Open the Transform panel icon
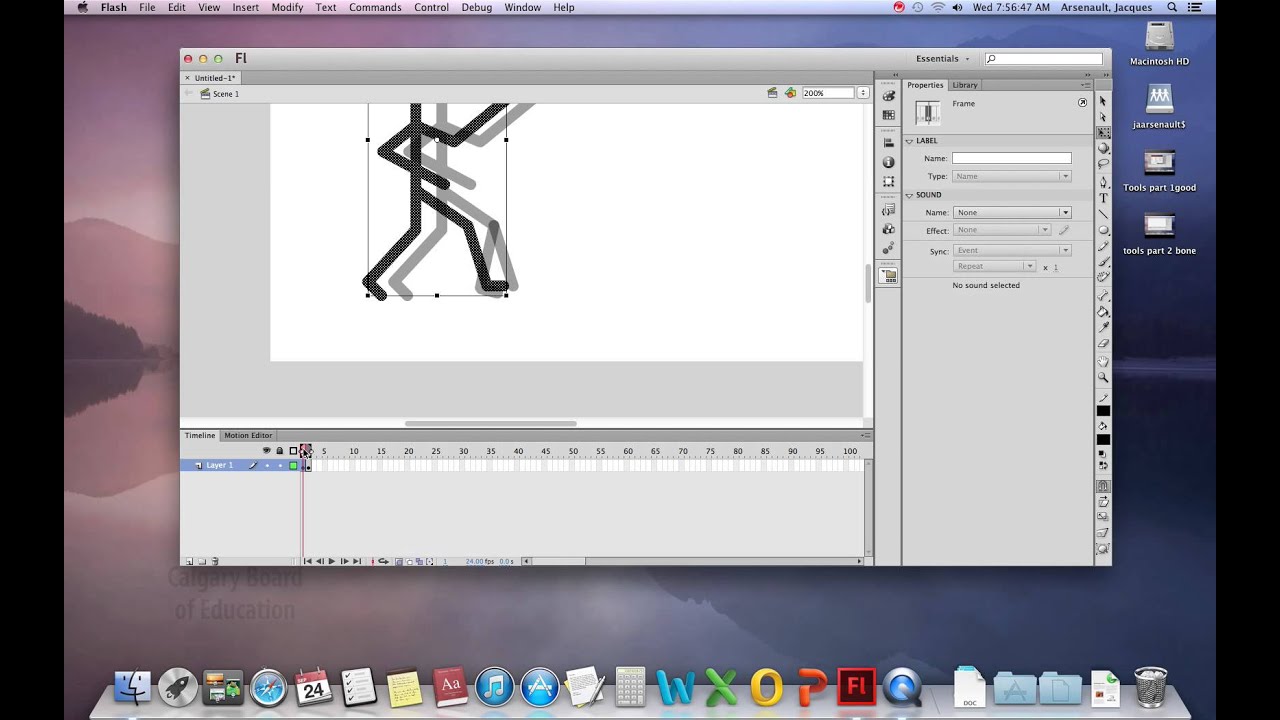 (x=888, y=181)
